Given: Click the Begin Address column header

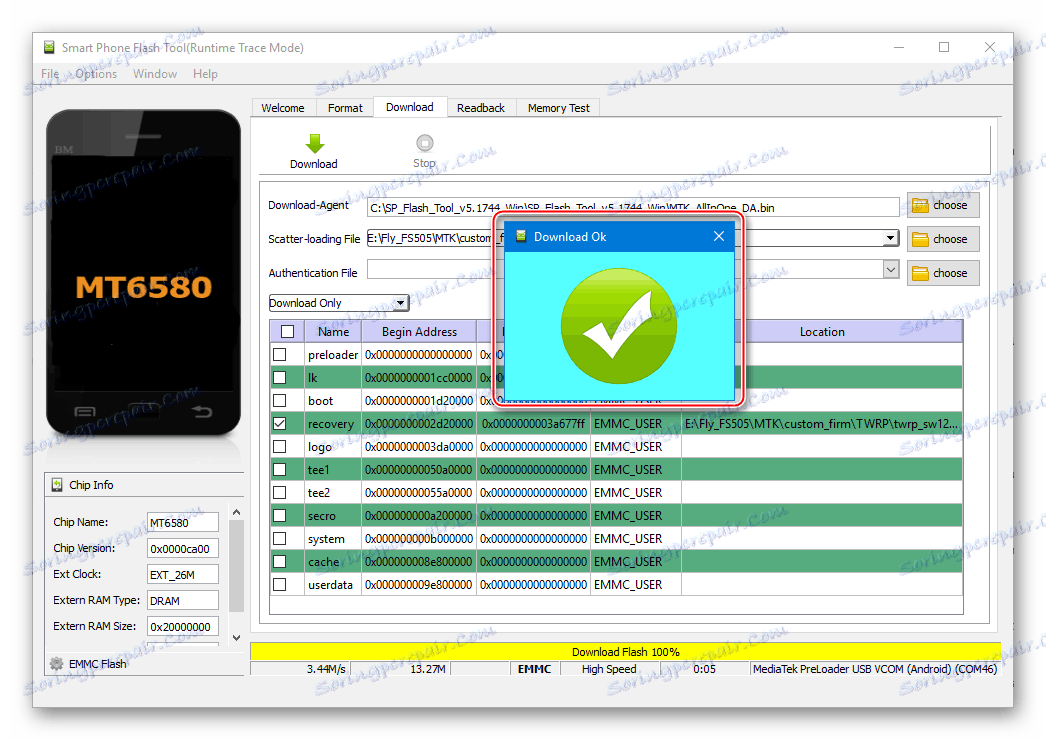Looking at the screenshot, I should point(419,332).
